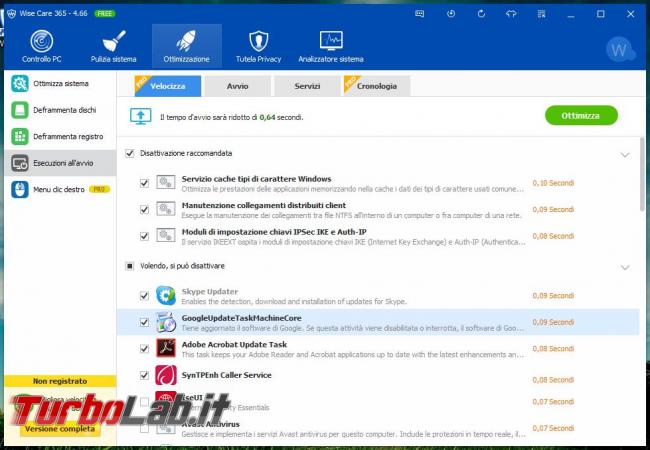The width and height of the screenshot is (650, 450).
Task: Click the Adobe Acrobat Update Task title
Action: coord(234,344)
